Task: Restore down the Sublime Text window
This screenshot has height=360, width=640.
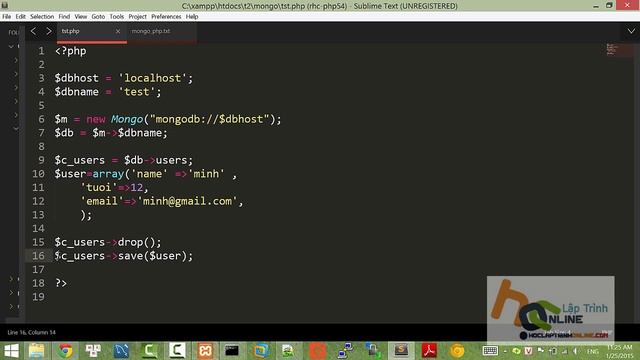Action: click(x=609, y=6)
